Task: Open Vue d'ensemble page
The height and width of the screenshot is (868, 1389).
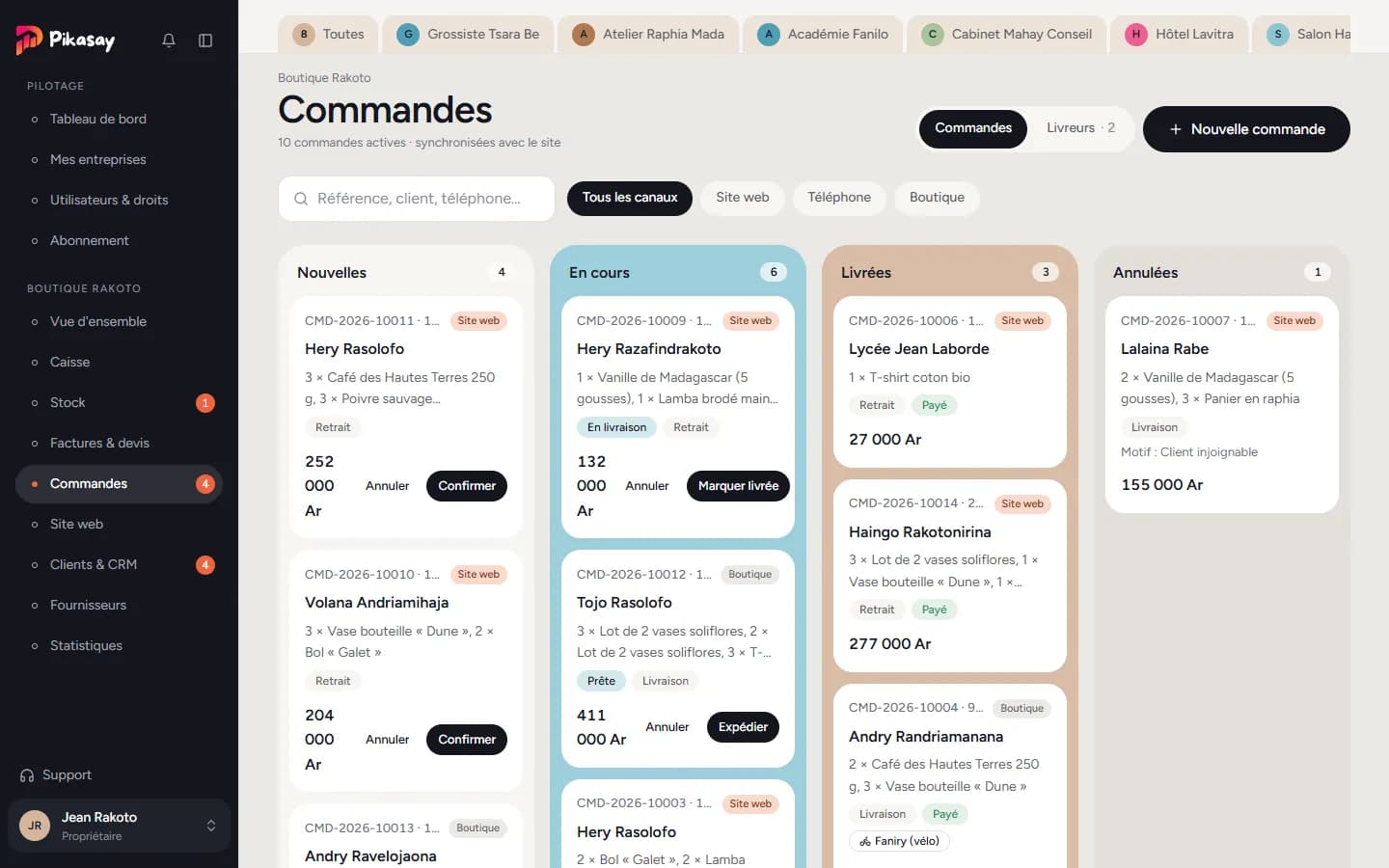Action: [119, 322]
